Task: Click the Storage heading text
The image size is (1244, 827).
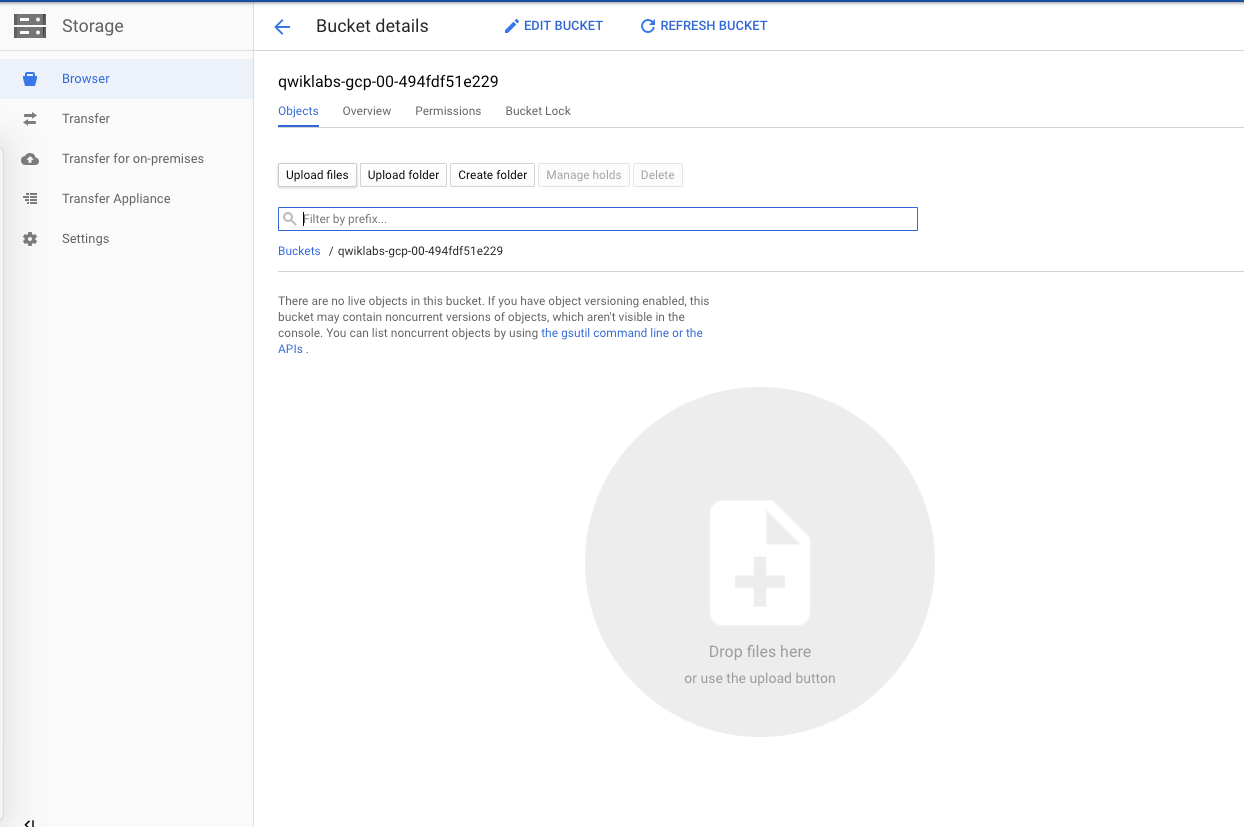Action: click(93, 26)
